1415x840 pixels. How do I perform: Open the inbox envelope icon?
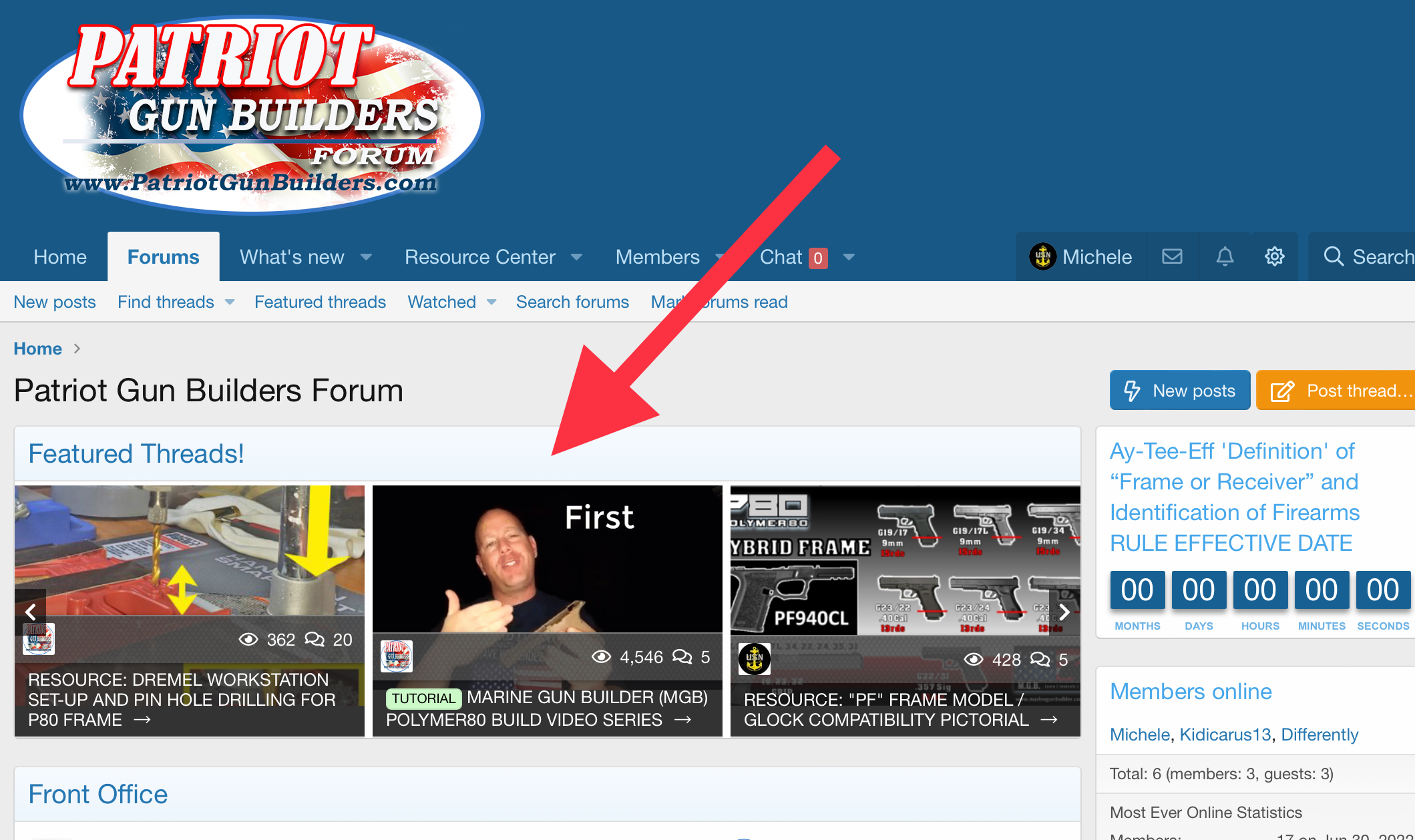1172,257
